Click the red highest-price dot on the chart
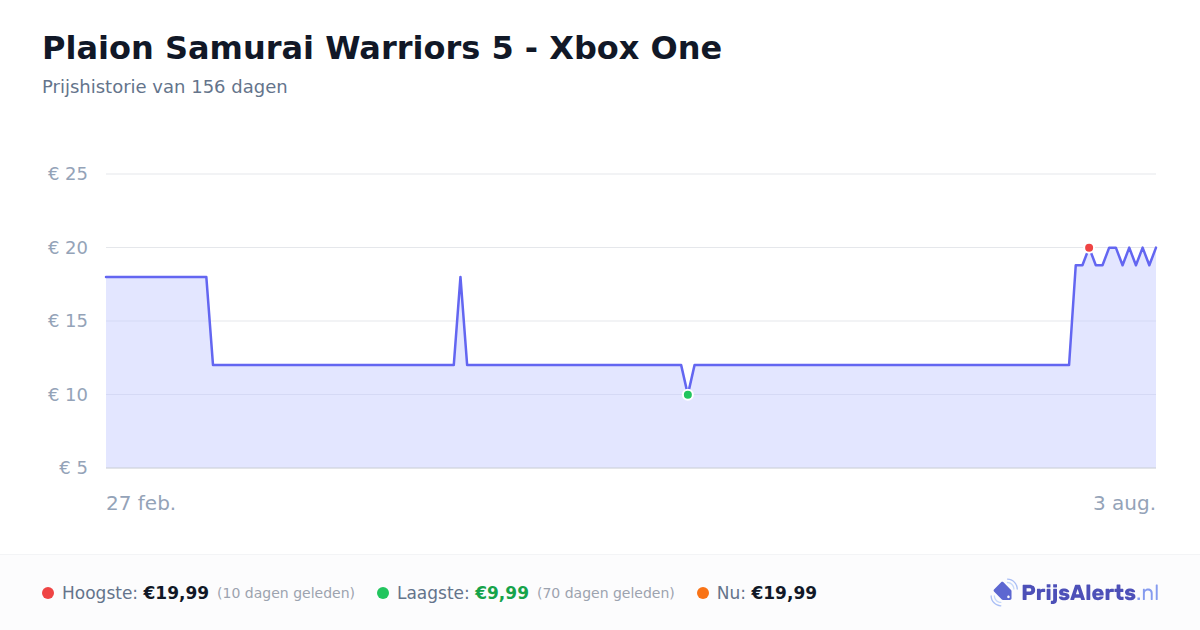Image resolution: width=1200 pixels, height=630 pixels. tap(1089, 248)
